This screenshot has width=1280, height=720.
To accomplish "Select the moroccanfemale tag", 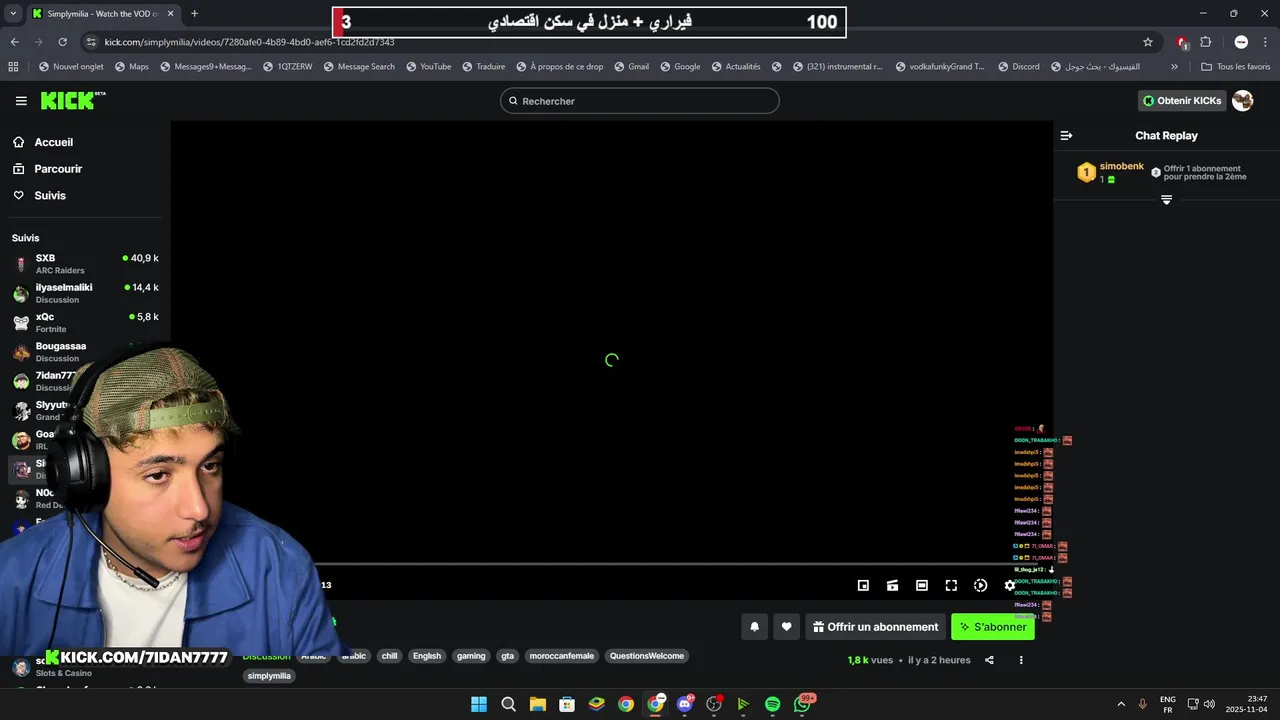I will (562, 656).
